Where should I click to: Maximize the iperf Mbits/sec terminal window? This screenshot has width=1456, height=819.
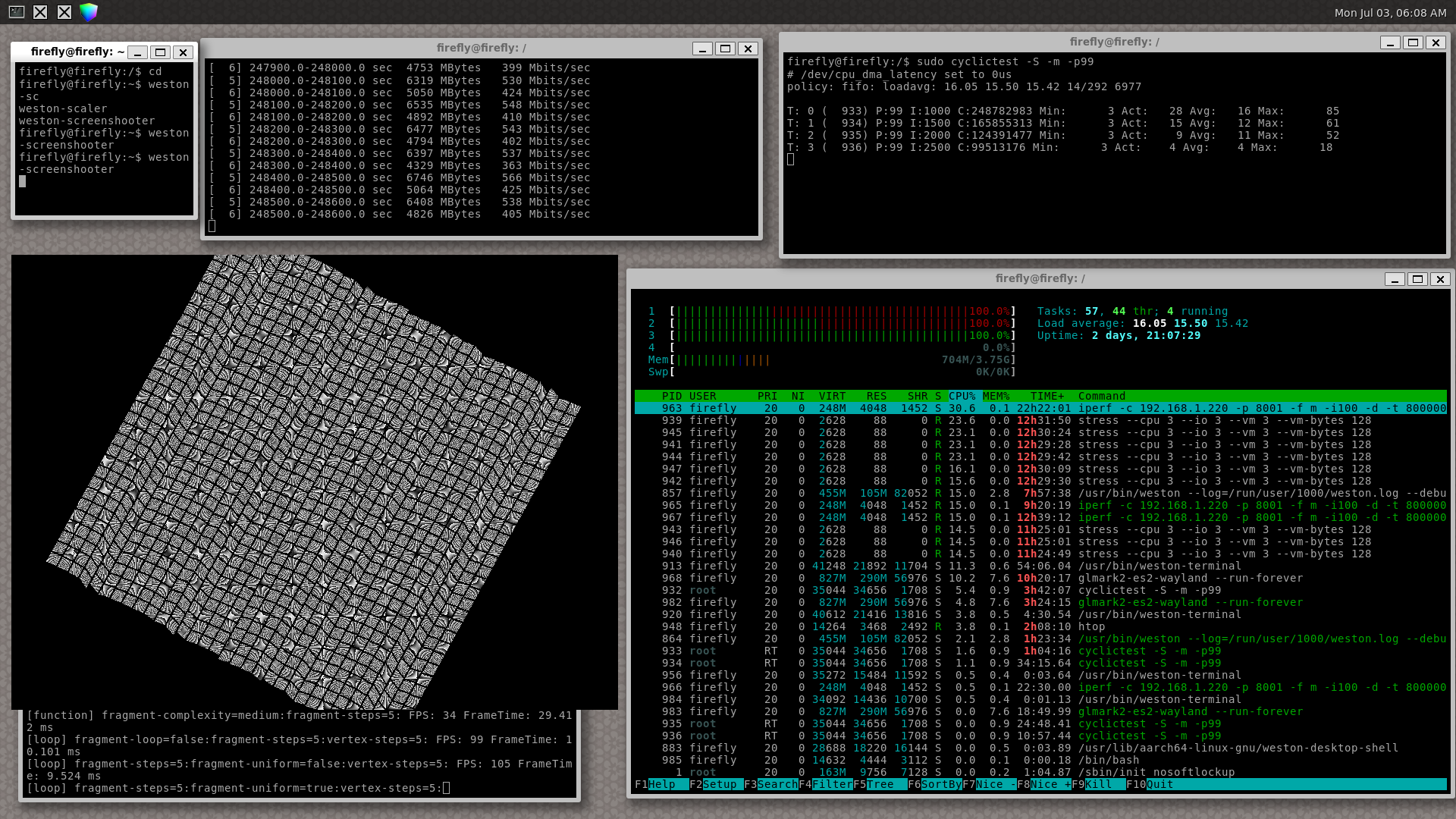(725, 49)
